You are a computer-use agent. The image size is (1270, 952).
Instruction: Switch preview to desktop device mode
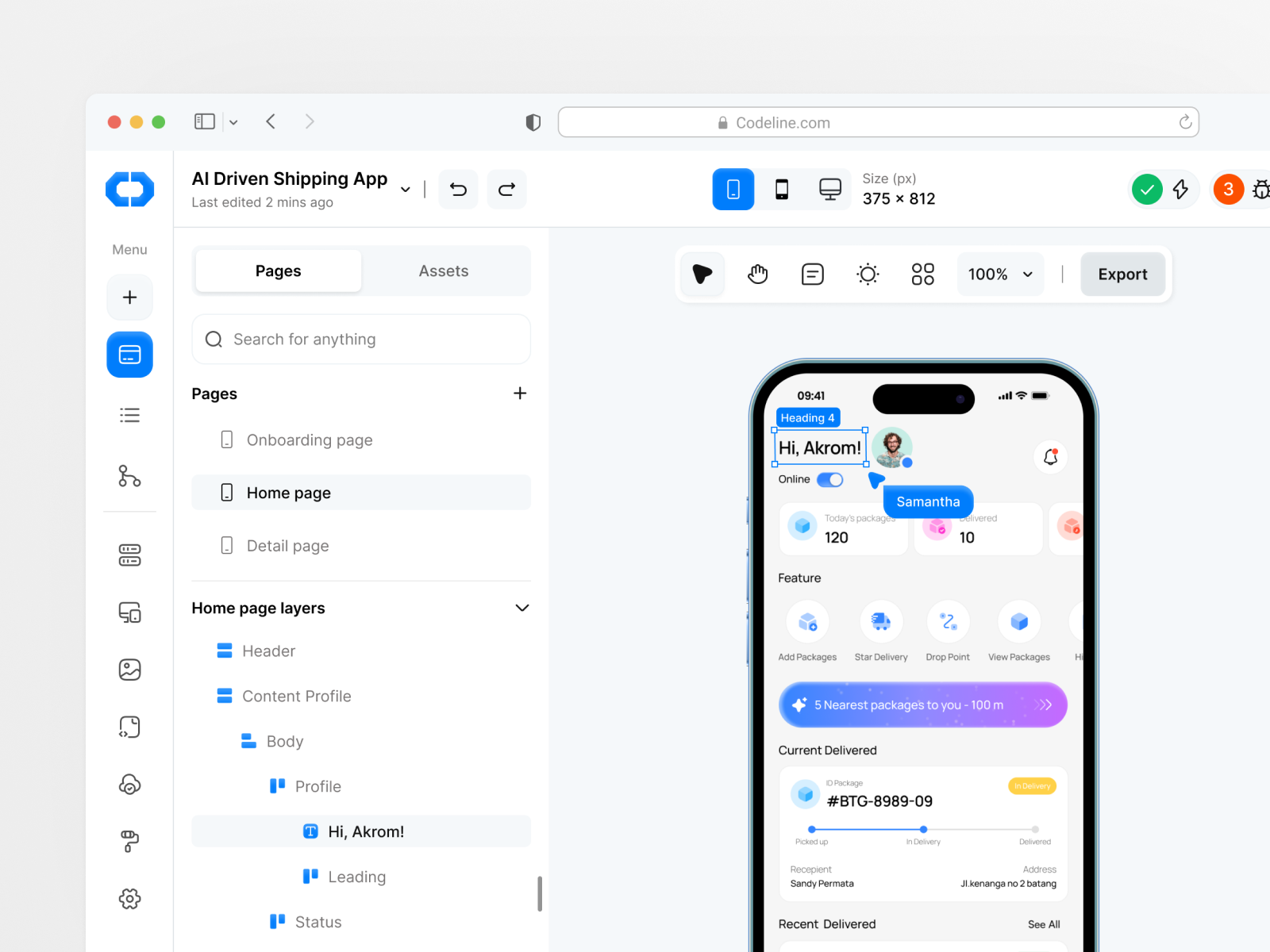click(x=830, y=190)
